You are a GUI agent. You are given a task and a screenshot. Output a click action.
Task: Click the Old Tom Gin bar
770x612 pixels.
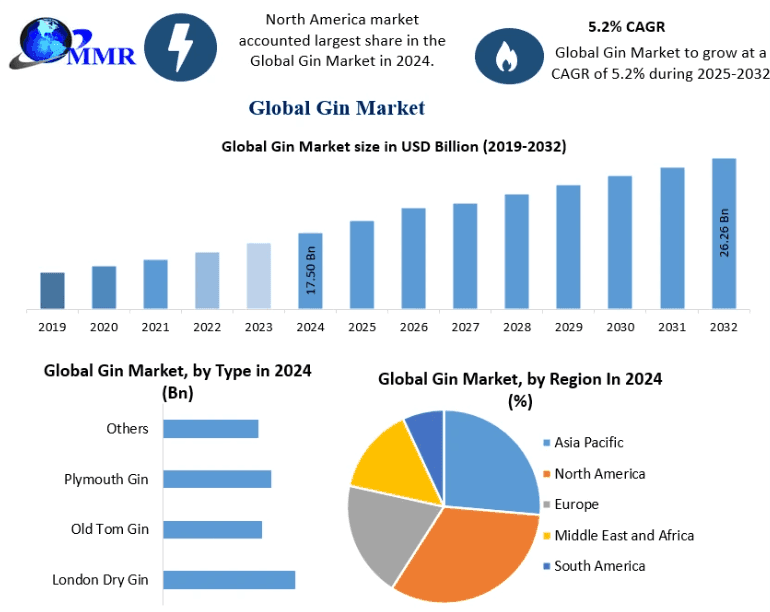pos(212,530)
